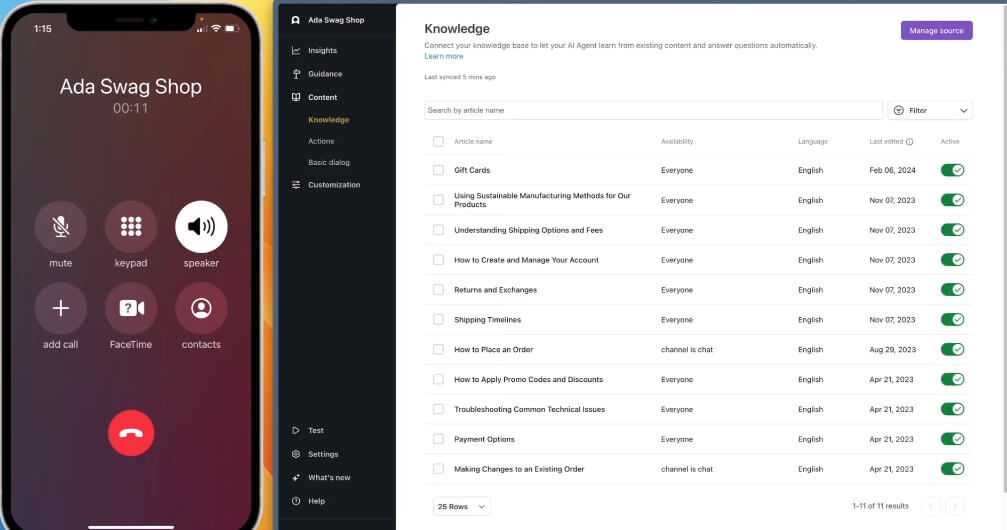Click the Last edited info icon
Image resolution: width=1007 pixels, height=530 pixels.
coord(909,142)
